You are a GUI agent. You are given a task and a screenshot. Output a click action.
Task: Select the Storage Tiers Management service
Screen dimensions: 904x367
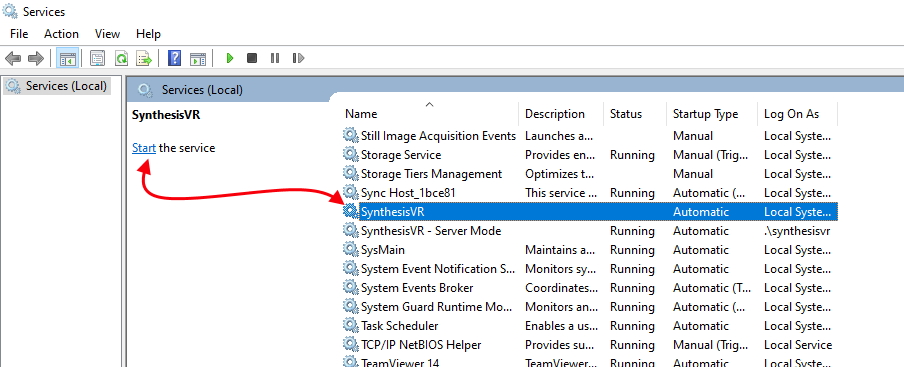pyautogui.click(x=431, y=173)
